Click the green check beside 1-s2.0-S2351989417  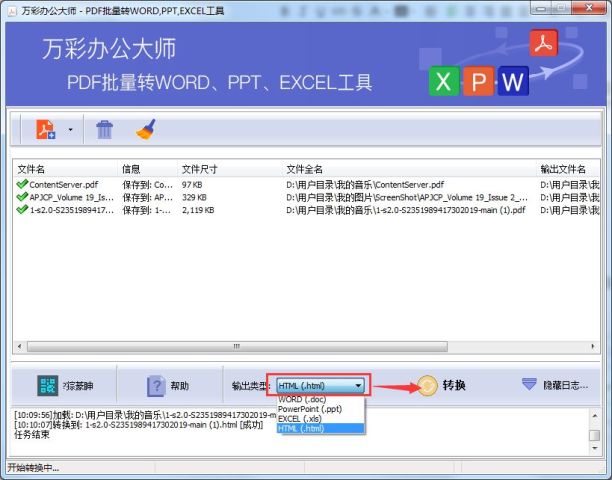pos(22,210)
